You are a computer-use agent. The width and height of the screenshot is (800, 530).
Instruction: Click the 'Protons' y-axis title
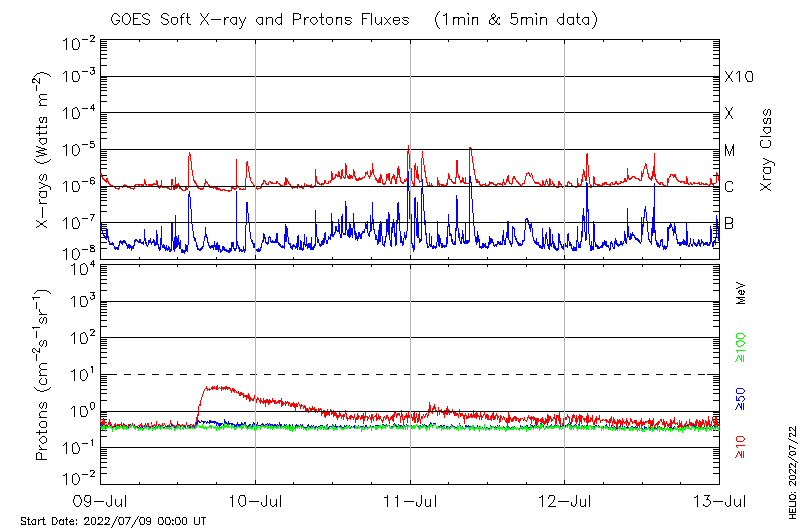pyautogui.click(x=43, y=375)
